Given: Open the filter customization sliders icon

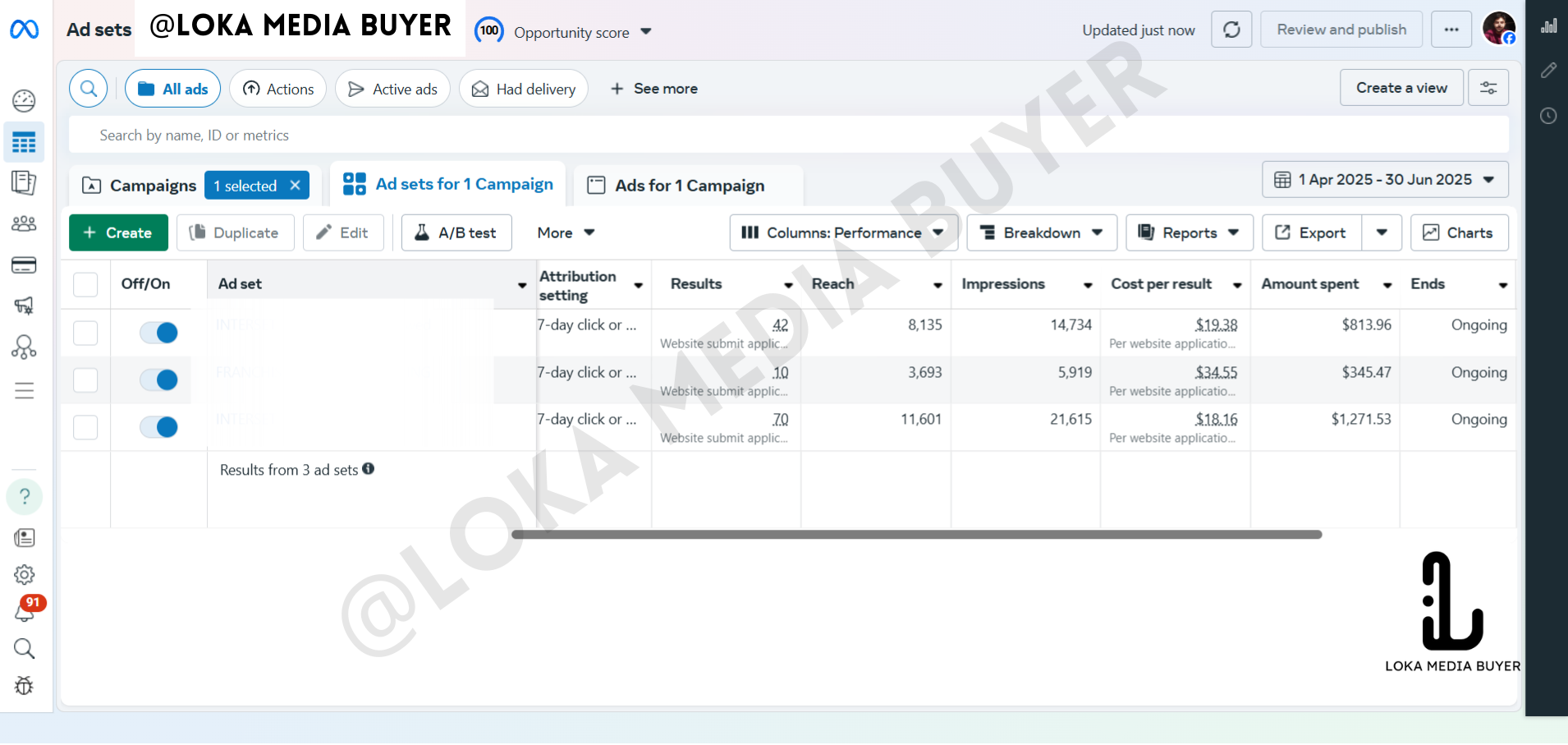Looking at the screenshot, I should click(x=1488, y=88).
